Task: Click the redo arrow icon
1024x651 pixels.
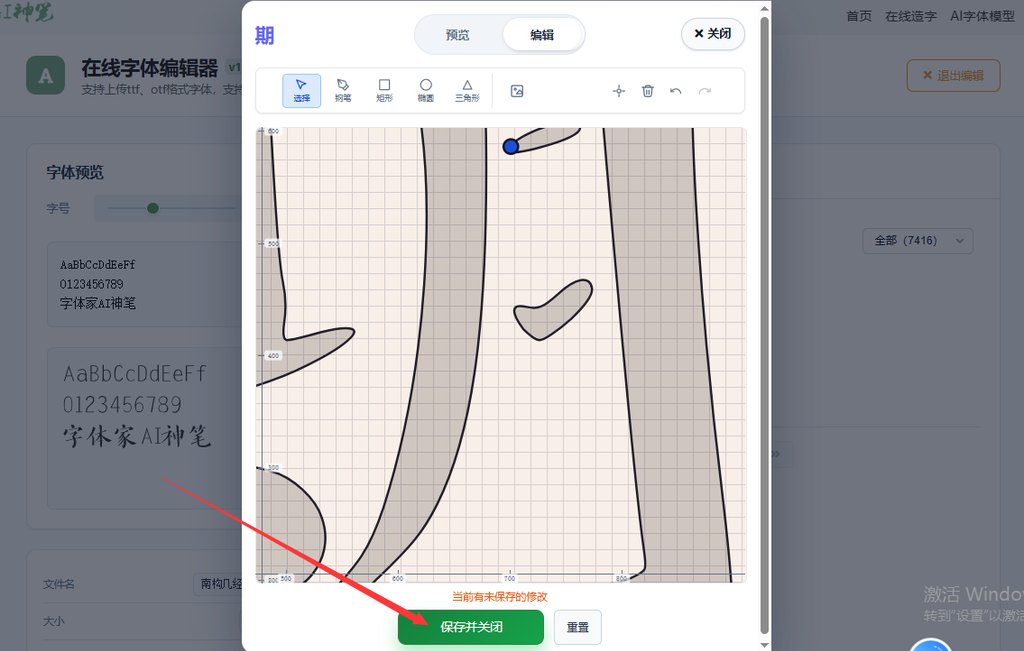Action: (x=705, y=91)
